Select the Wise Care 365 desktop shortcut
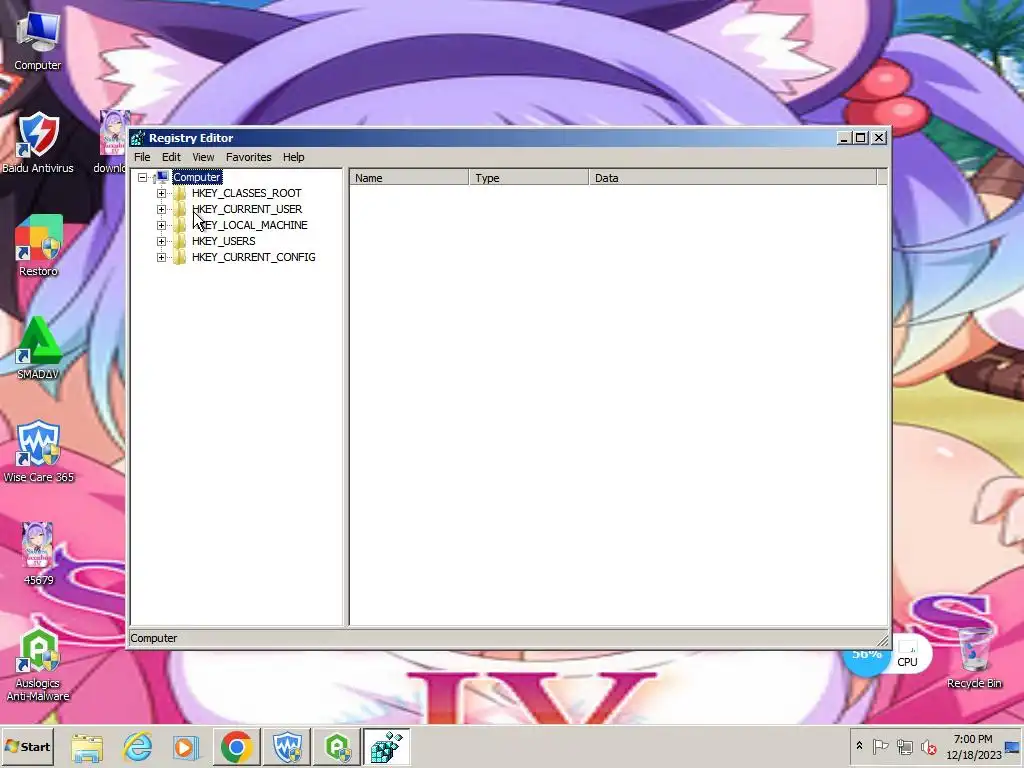The image size is (1024, 768). [38, 452]
